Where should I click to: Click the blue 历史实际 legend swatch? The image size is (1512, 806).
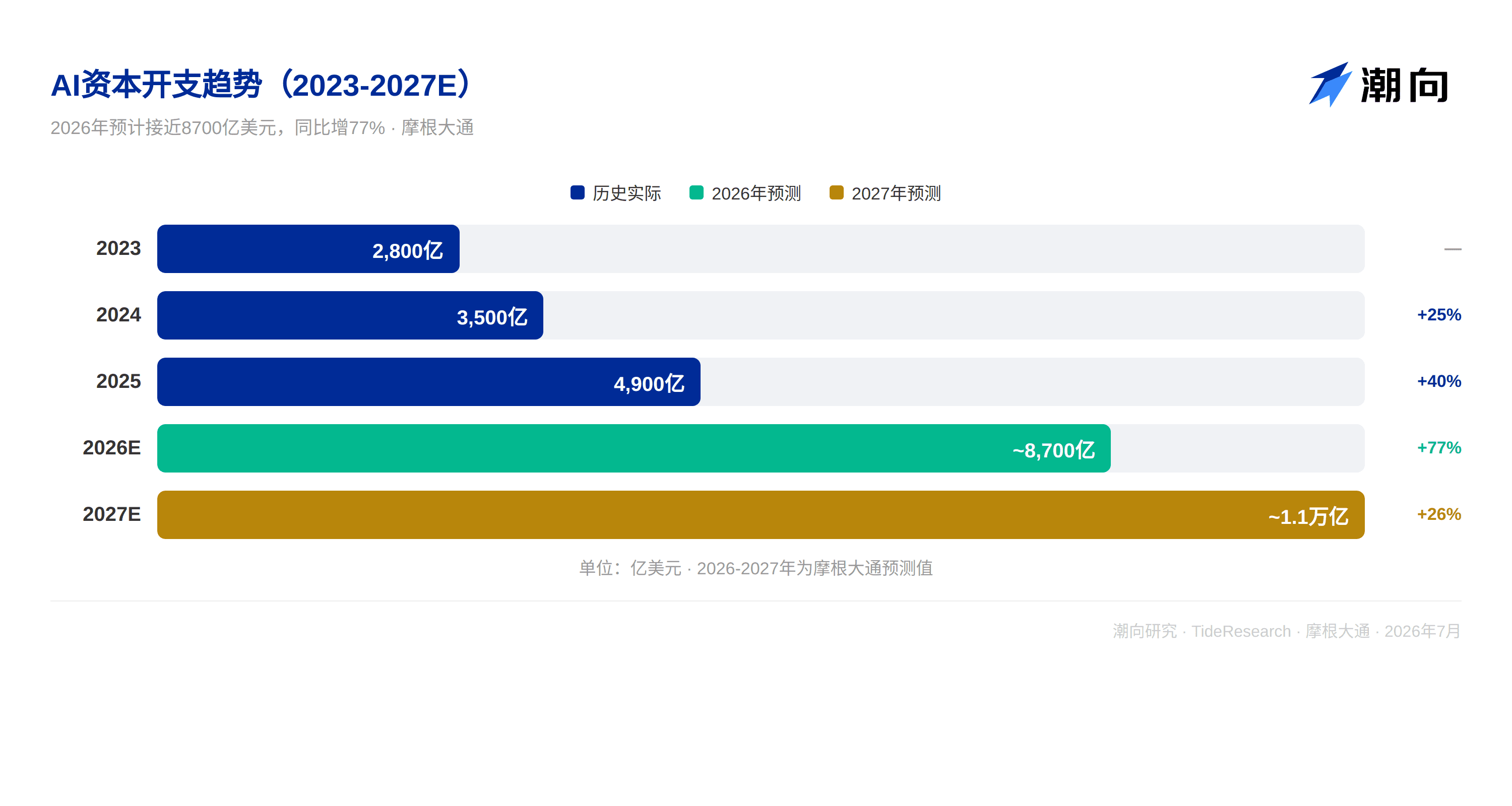[x=578, y=192]
